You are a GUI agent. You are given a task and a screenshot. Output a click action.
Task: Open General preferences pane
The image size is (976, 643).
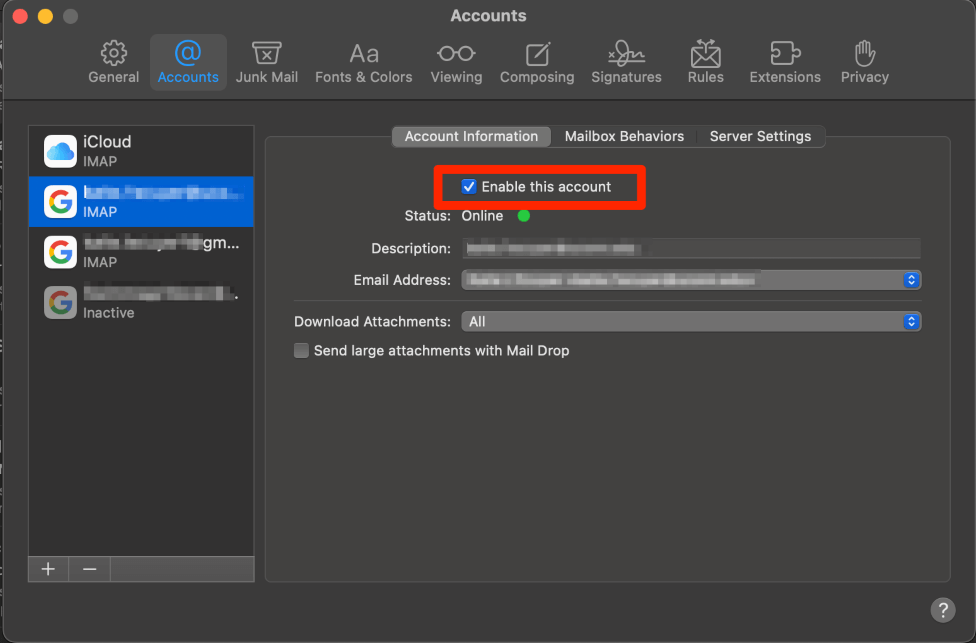point(113,62)
